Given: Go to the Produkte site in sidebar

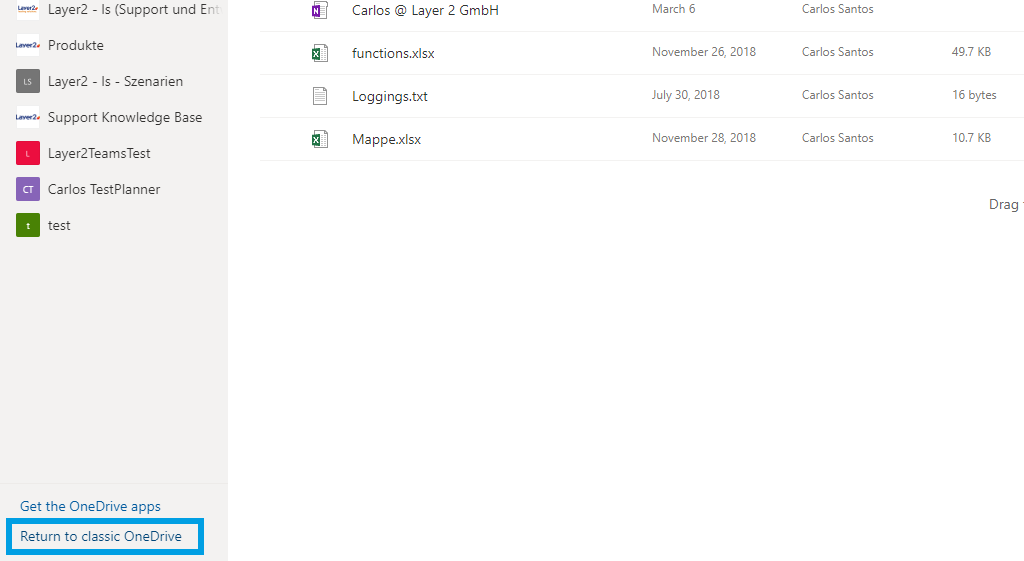Looking at the screenshot, I should click(x=76, y=45).
